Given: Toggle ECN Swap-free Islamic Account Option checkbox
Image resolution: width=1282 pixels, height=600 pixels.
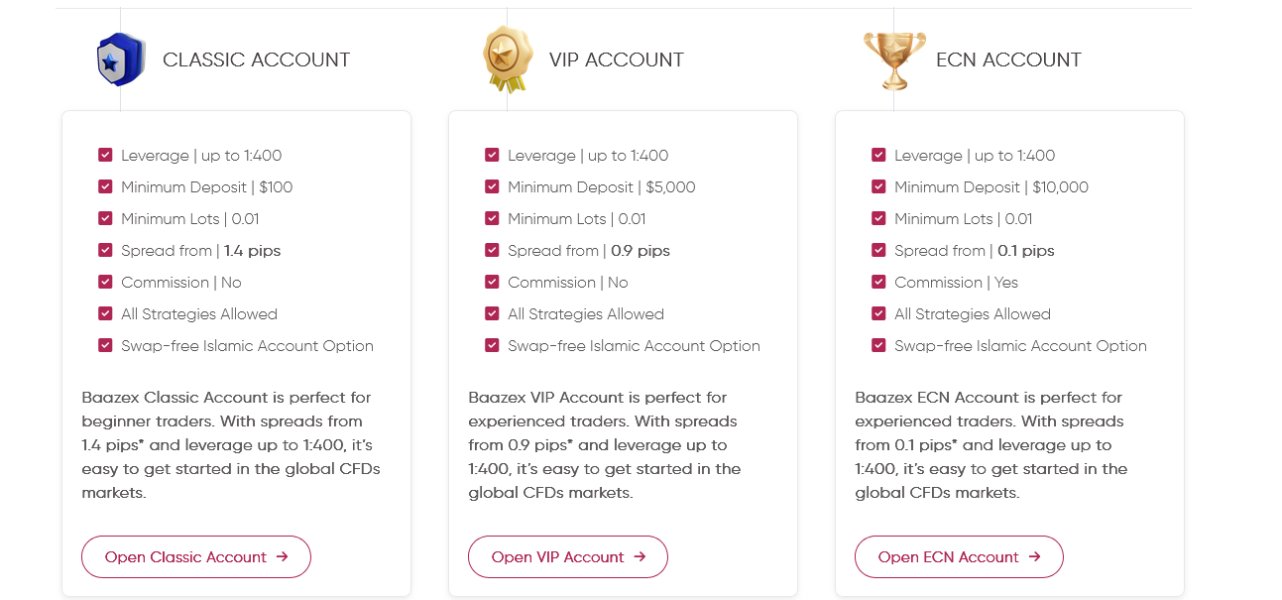Looking at the screenshot, I should [879, 345].
